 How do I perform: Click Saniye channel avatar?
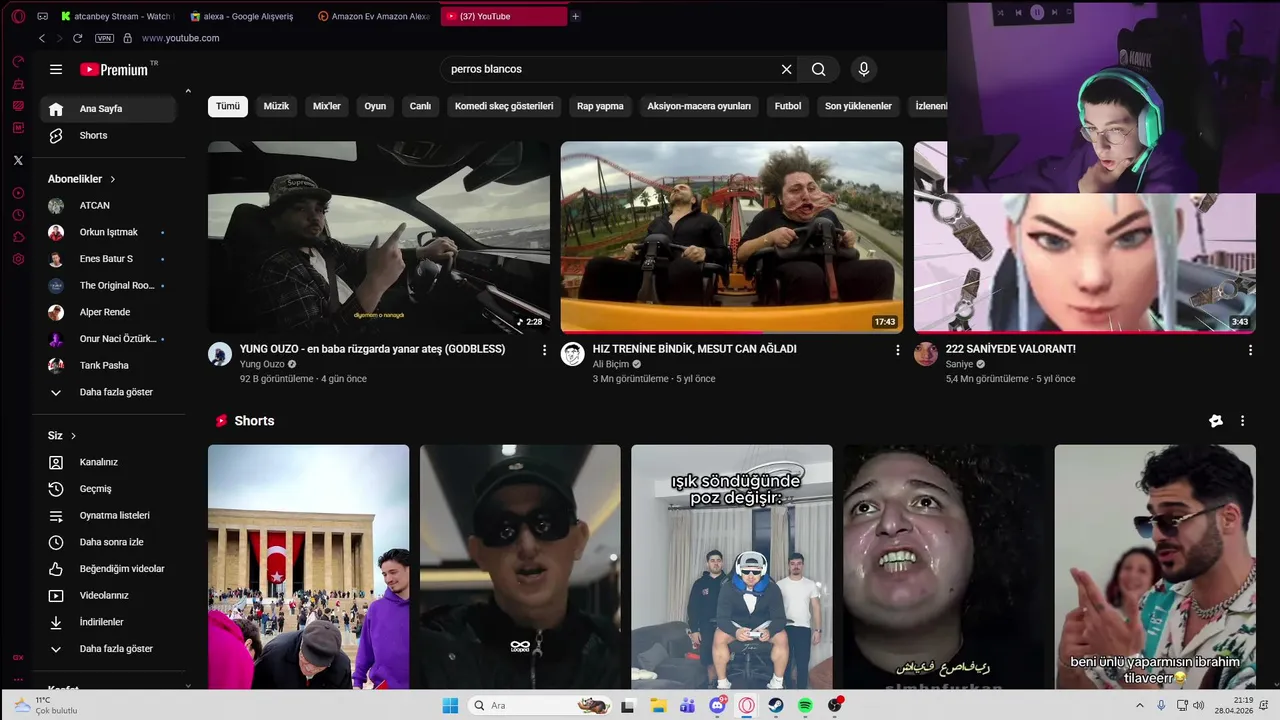[926, 354]
